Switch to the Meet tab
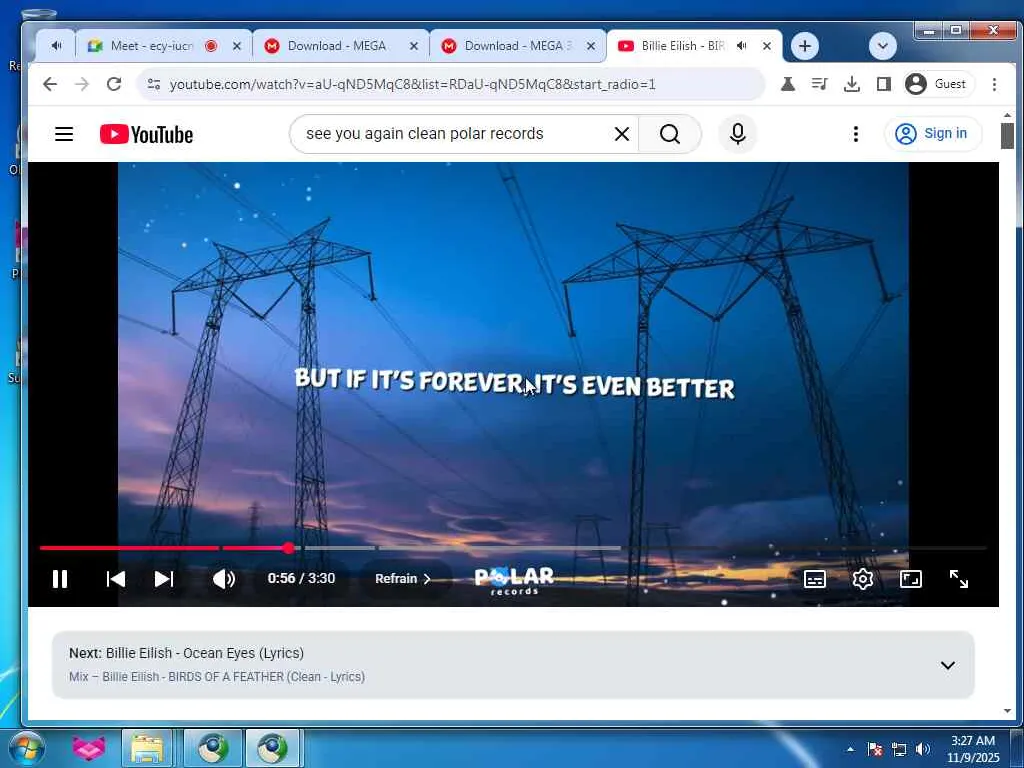The height and width of the screenshot is (768, 1024). (152, 46)
